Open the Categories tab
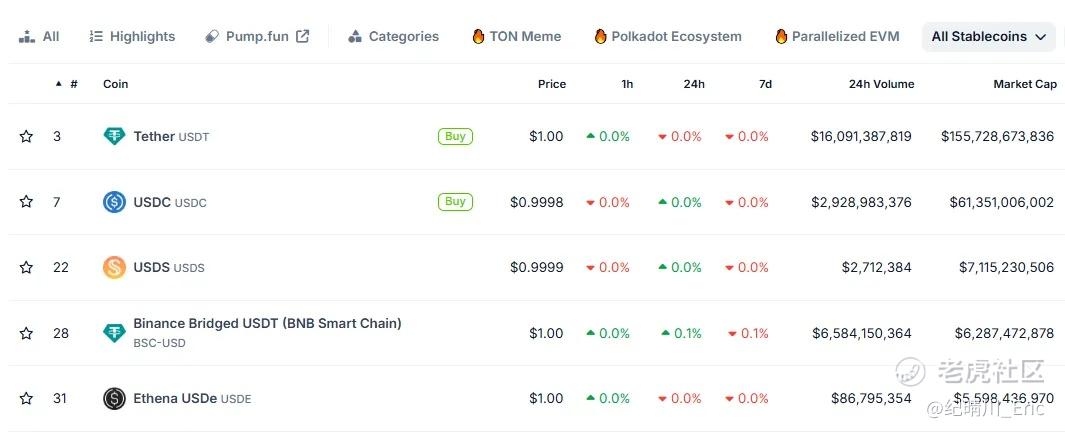This screenshot has width=1065, height=433. tap(393, 37)
